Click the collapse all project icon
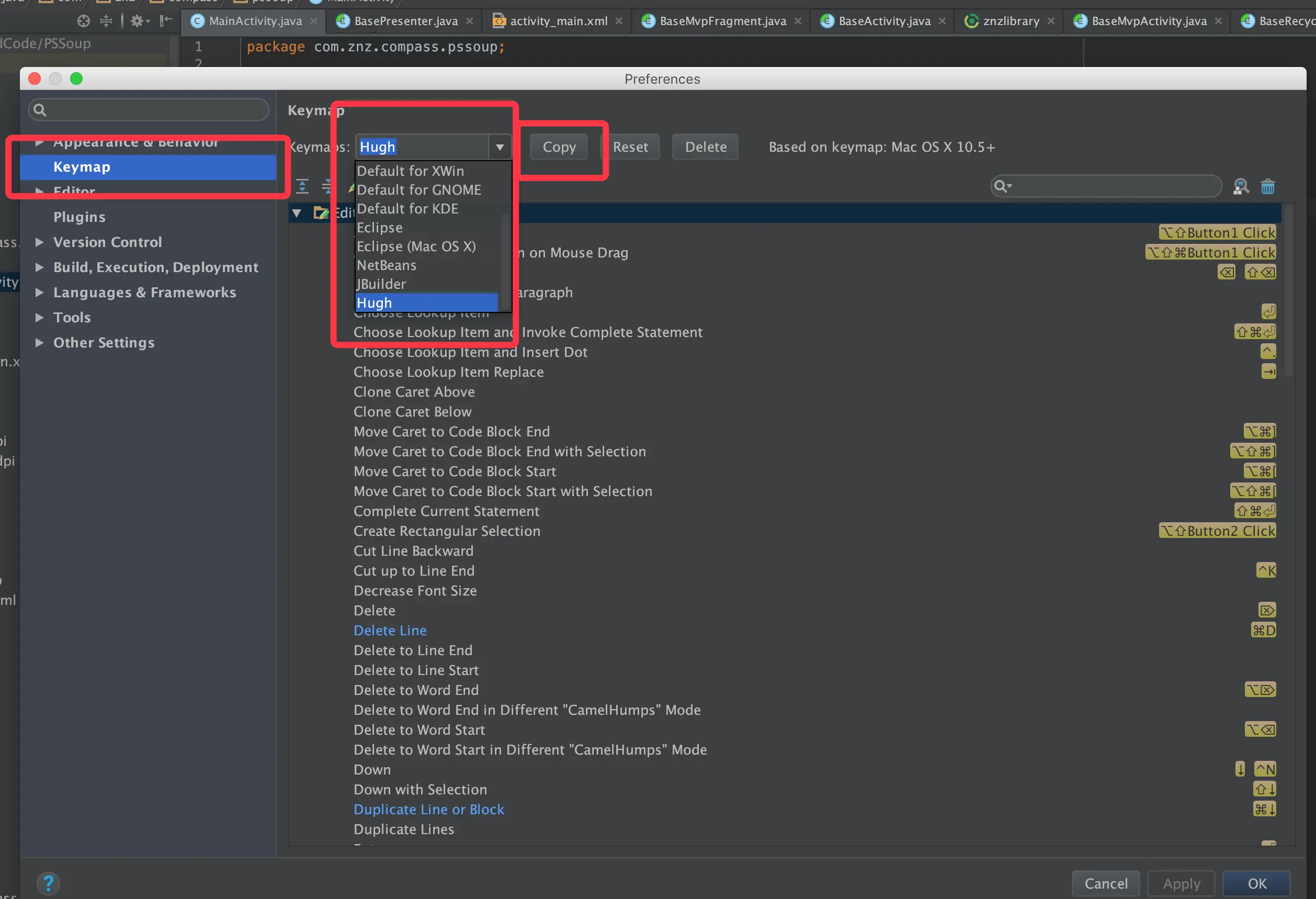Viewport: 1316px width, 899px height. tap(106, 21)
